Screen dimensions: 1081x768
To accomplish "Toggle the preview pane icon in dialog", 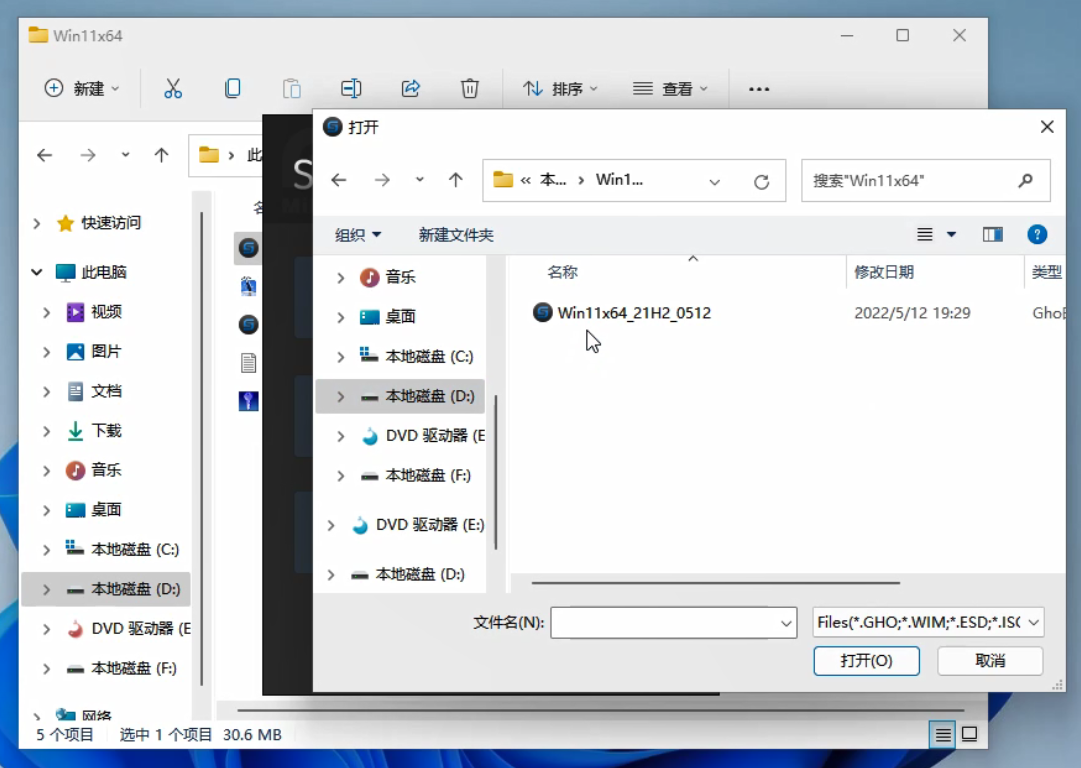I will [x=993, y=235].
